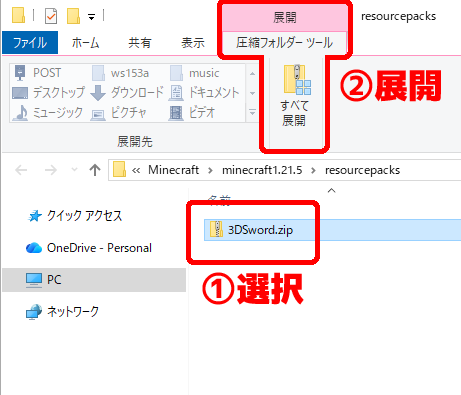Select ネットワーク in the navigation pane
Screen dimensions: 461x395
[x=63, y=312]
